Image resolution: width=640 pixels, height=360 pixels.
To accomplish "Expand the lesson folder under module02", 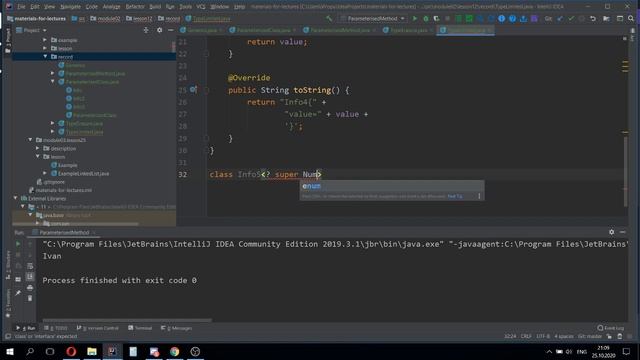I will [x=45, y=48].
